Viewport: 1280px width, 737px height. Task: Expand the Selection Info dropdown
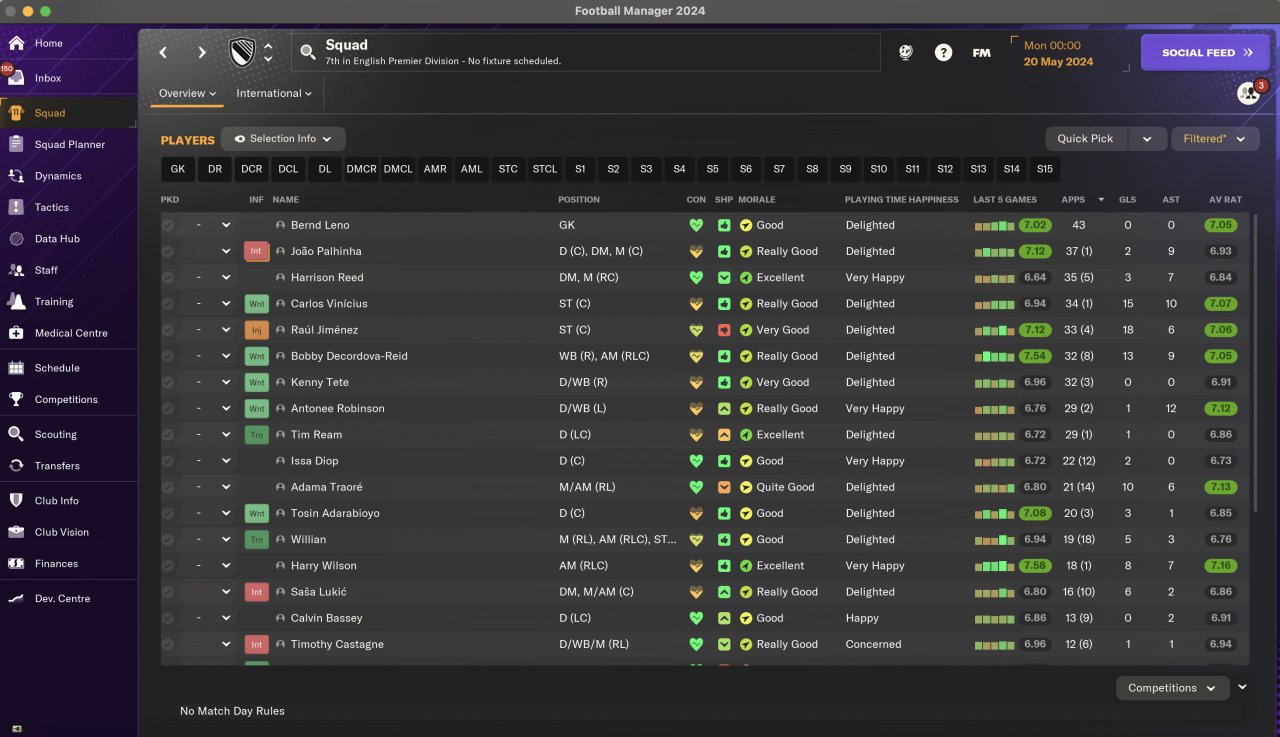[283, 139]
